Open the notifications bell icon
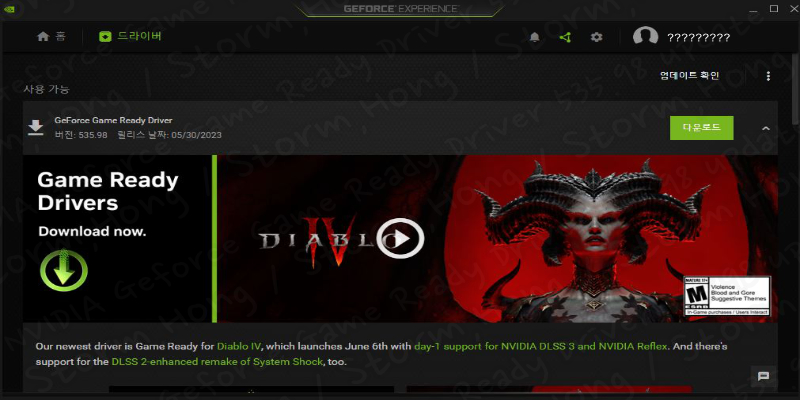Screen dimensions: 800x400 click(x=534, y=37)
